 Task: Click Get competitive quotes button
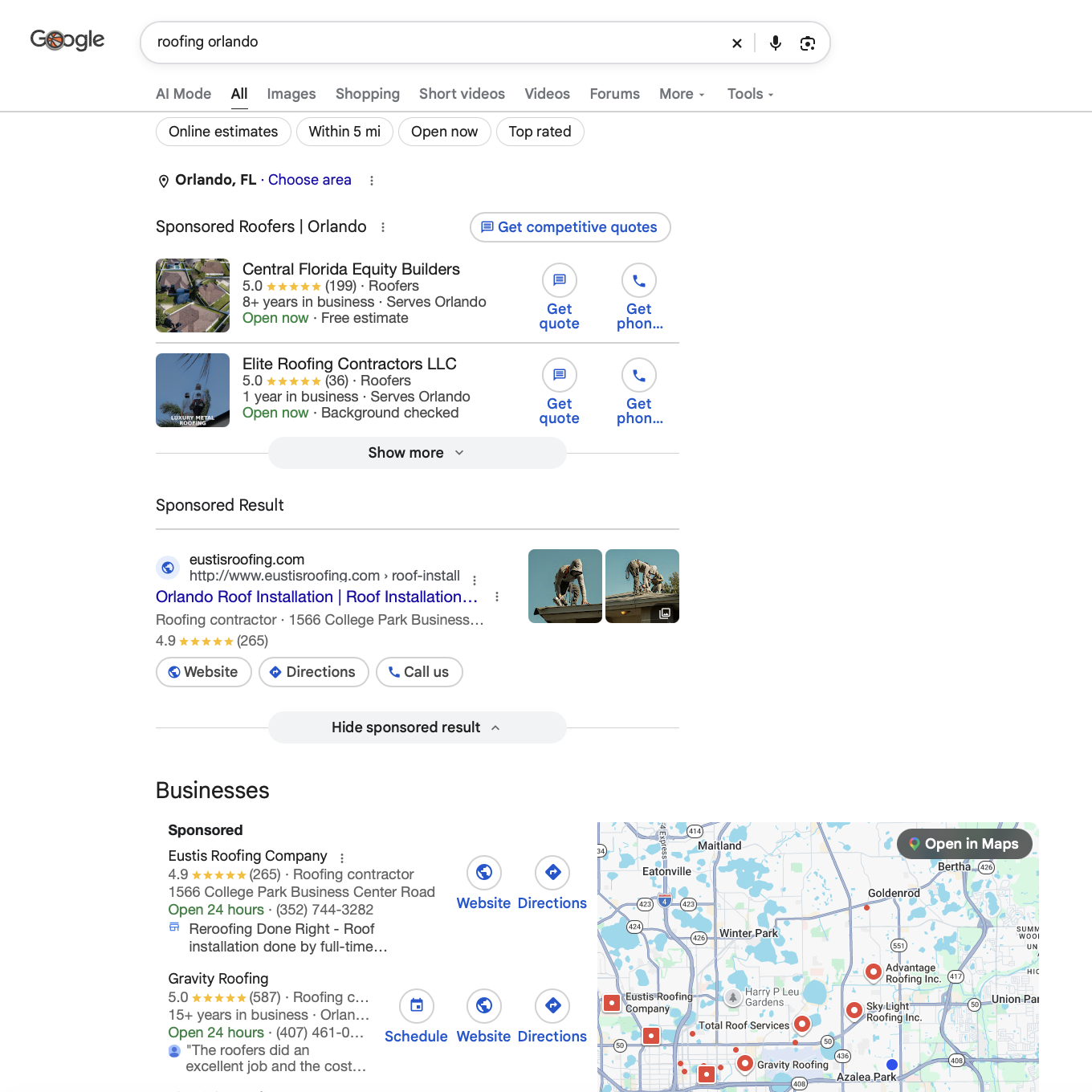point(570,227)
